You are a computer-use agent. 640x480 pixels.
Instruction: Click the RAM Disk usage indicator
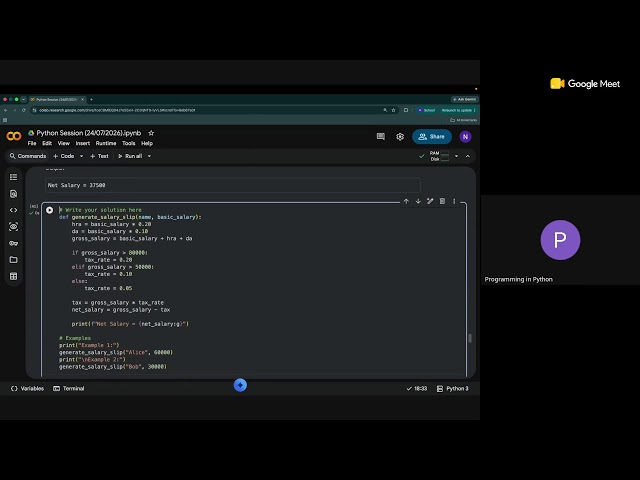439,156
